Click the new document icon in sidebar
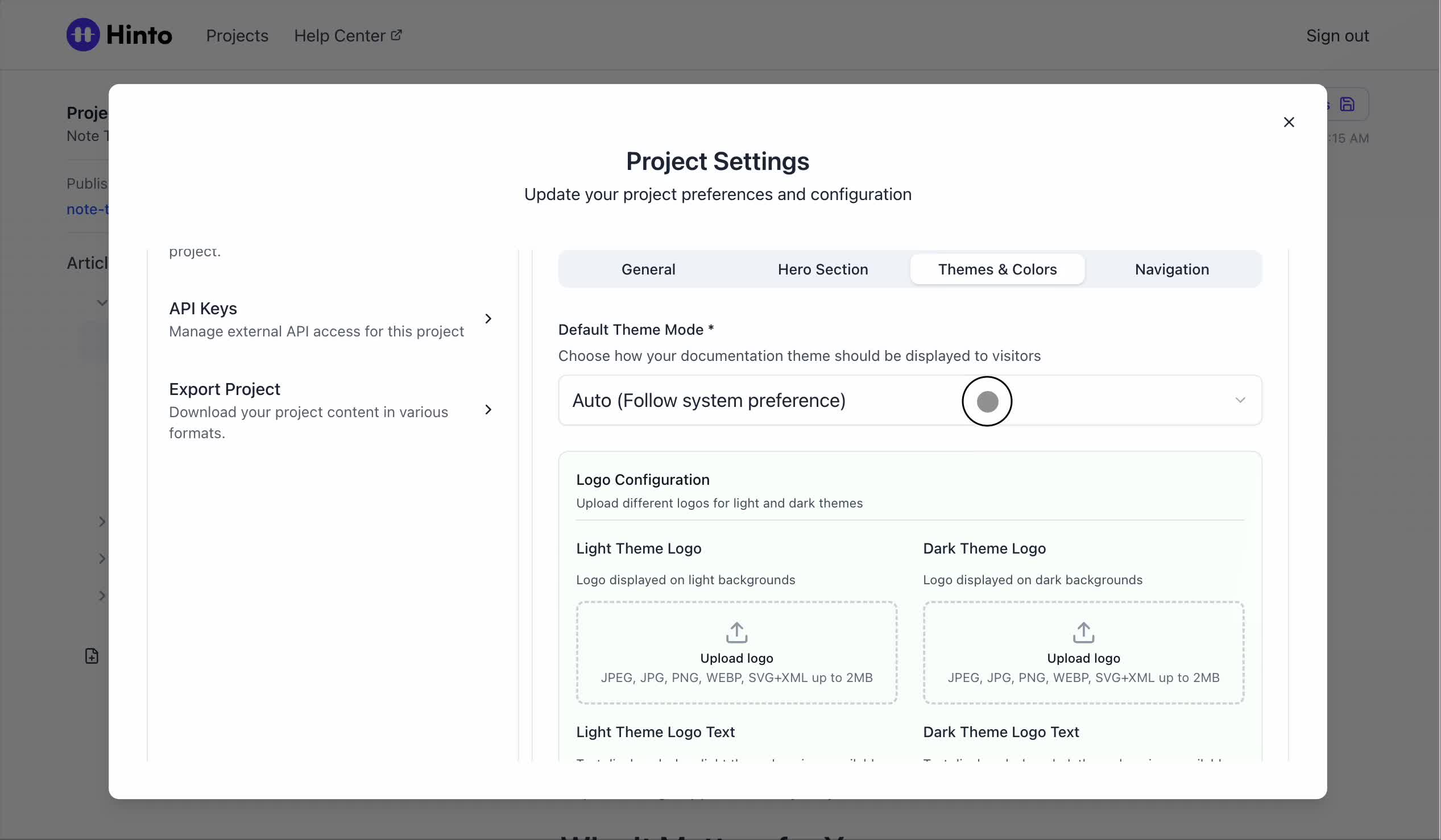1441x840 pixels. coord(92,656)
